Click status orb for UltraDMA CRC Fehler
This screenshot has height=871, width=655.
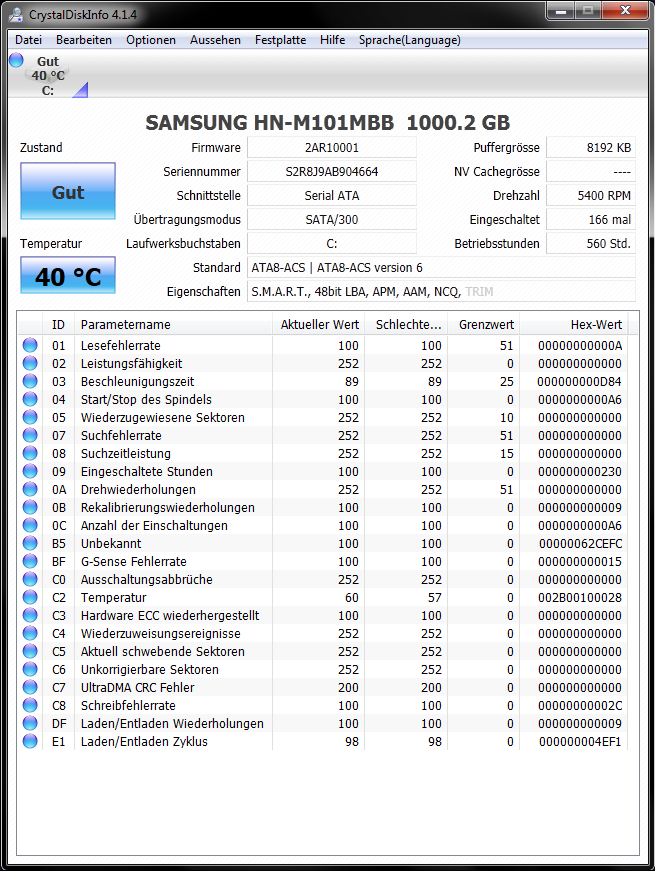point(30,687)
